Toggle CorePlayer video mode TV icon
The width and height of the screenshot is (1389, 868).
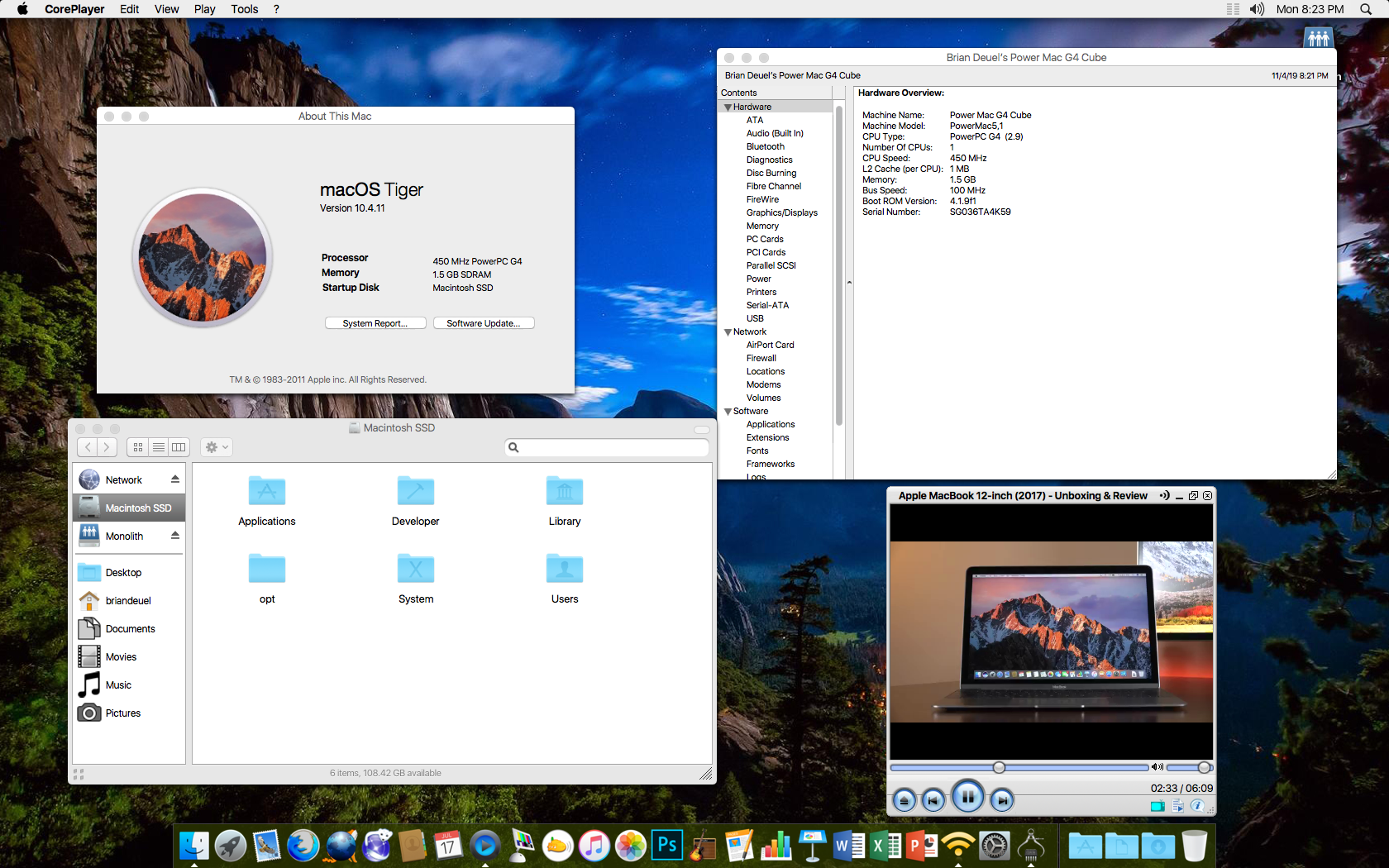(x=1157, y=806)
